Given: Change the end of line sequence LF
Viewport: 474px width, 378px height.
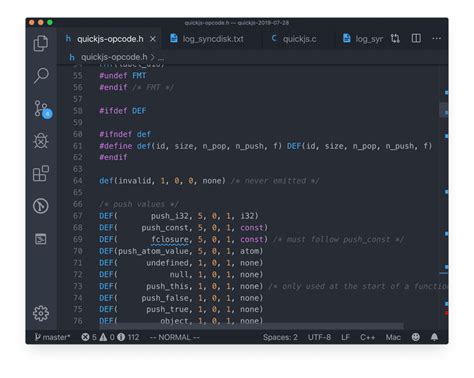Looking at the screenshot, I should [x=345, y=337].
